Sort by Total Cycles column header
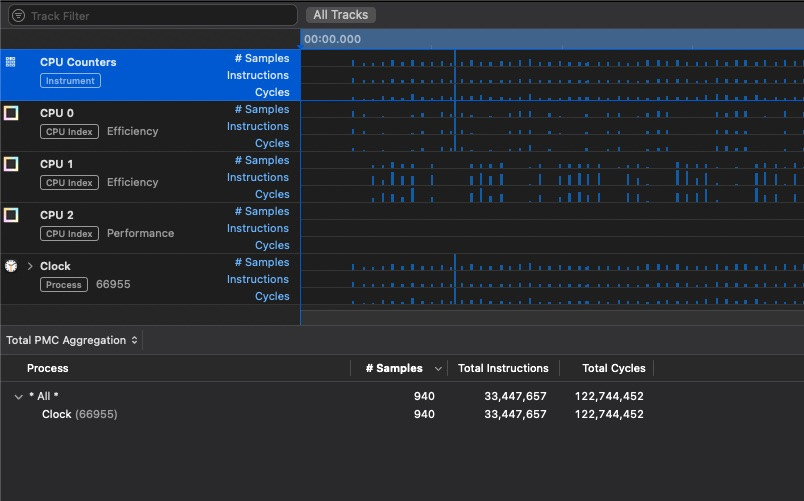Screen dimensions: 804x501 (613, 368)
